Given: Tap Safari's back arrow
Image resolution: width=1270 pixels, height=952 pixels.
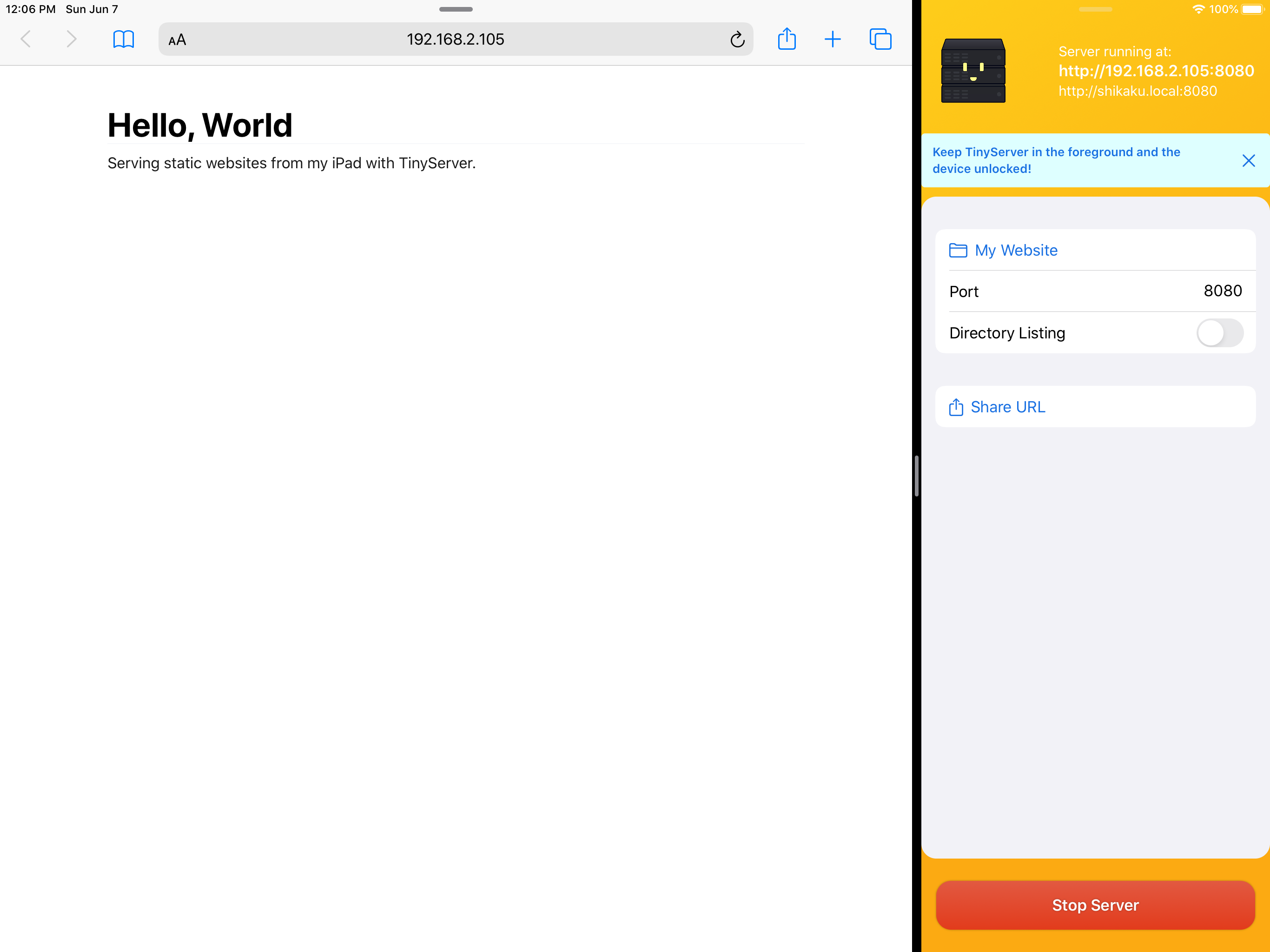Looking at the screenshot, I should [x=26, y=39].
